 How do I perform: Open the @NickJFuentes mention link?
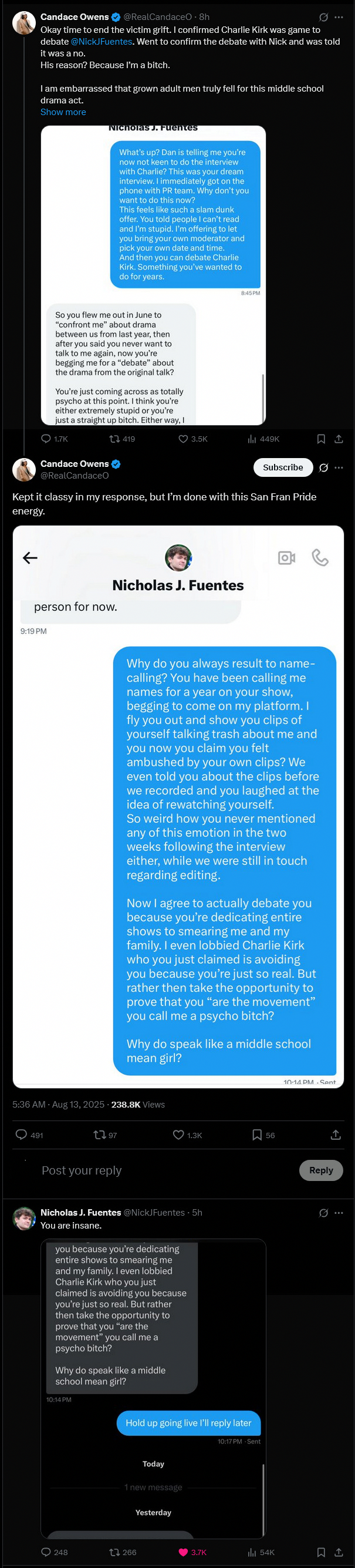coord(102,41)
